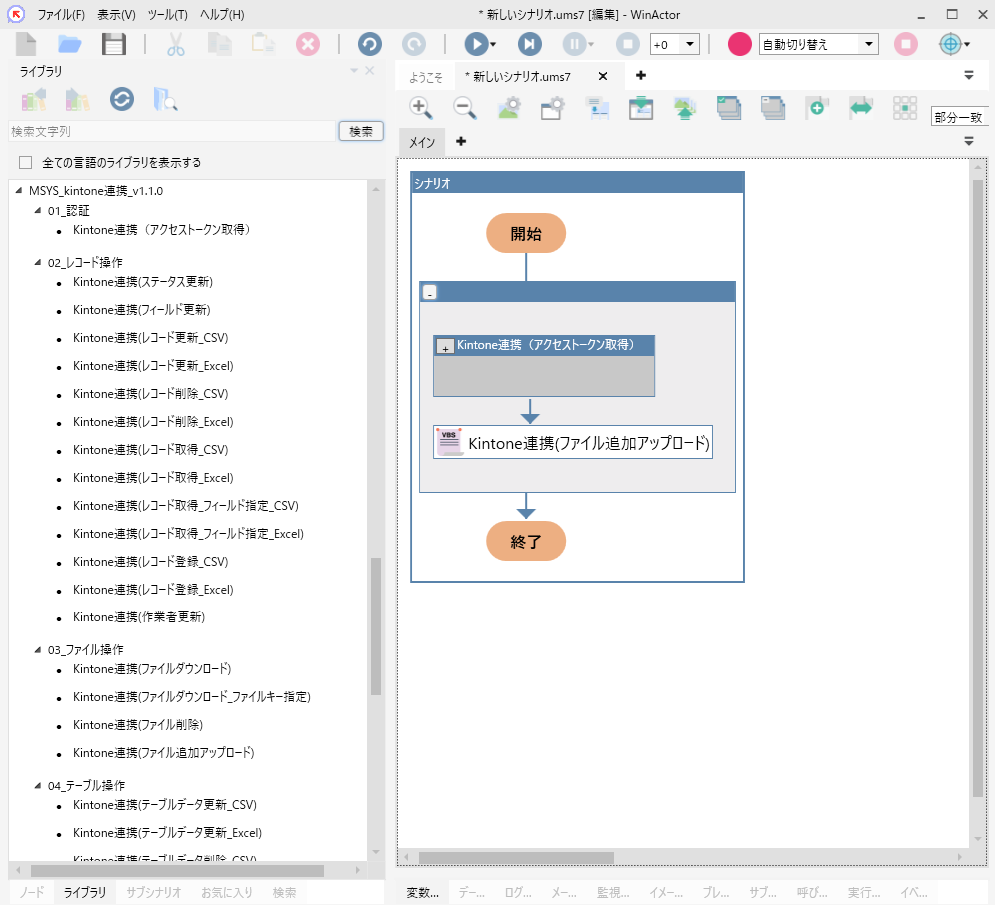Select Kintone連携(レコード取得_CSV) in library
This screenshot has height=905, width=995.
tap(150, 450)
